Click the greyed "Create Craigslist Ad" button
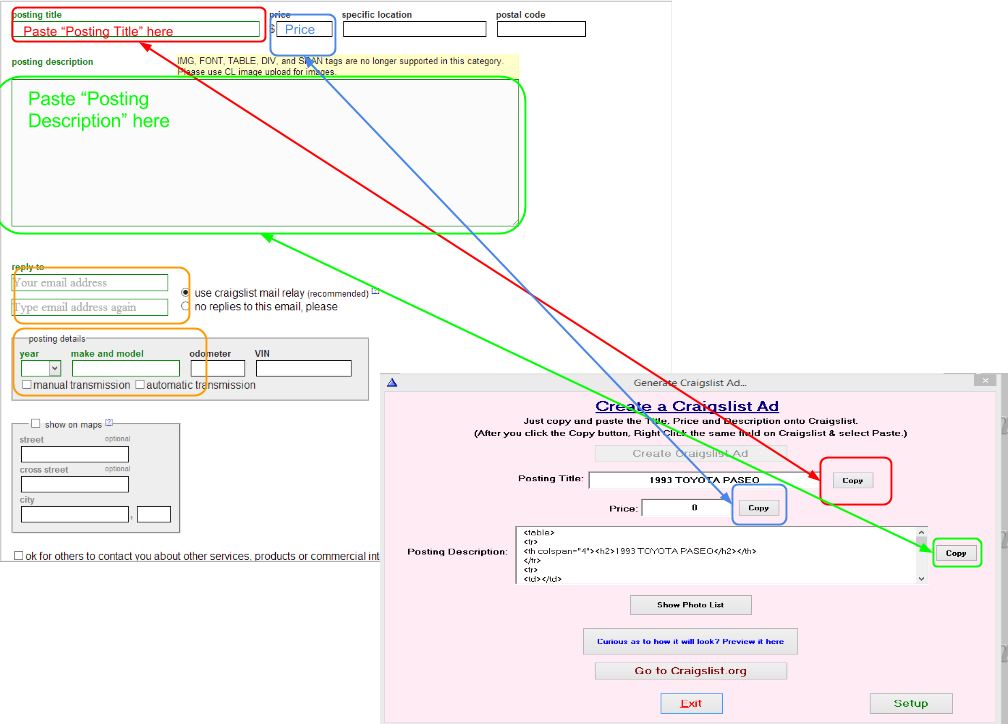 pos(690,453)
